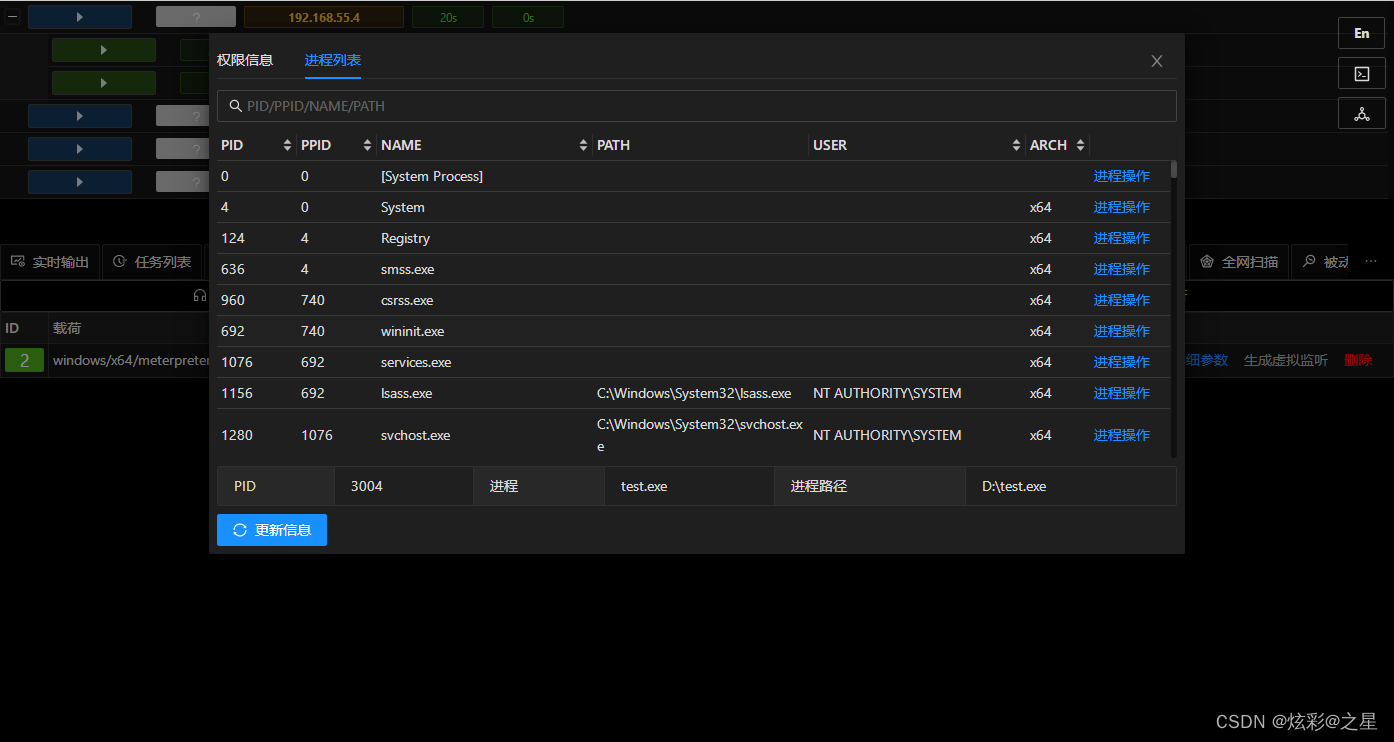The image size is (1394, 742).
Task: Click the current PID value 3004
Action: 367,486
